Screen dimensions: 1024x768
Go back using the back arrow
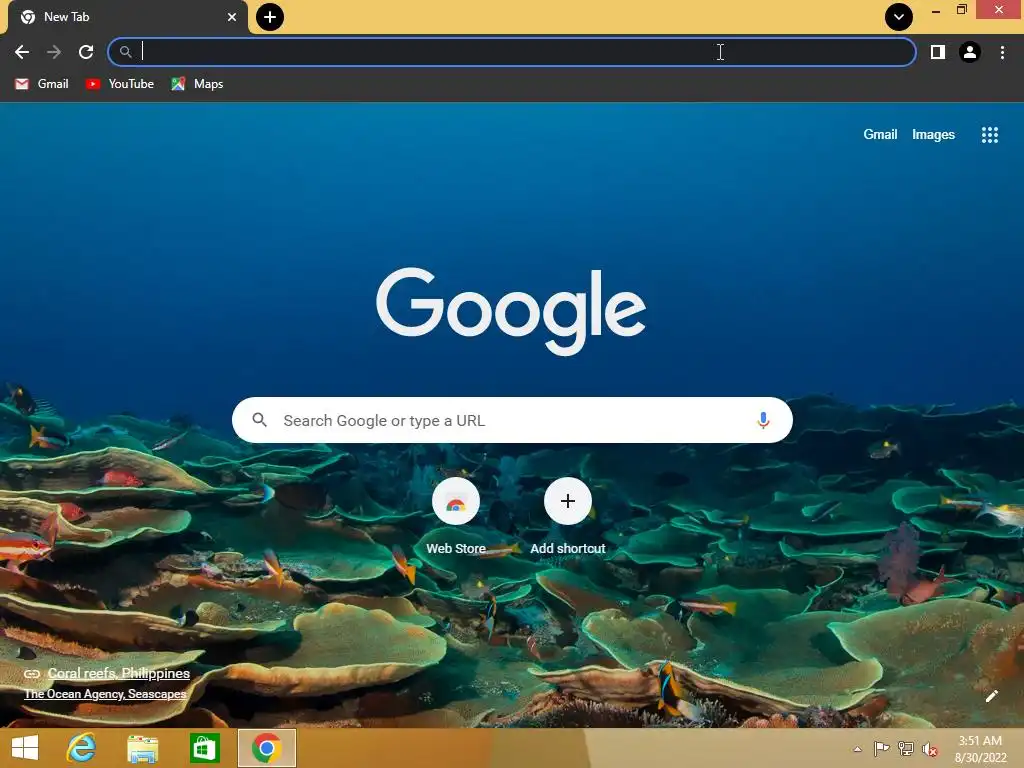click(22, 52)
